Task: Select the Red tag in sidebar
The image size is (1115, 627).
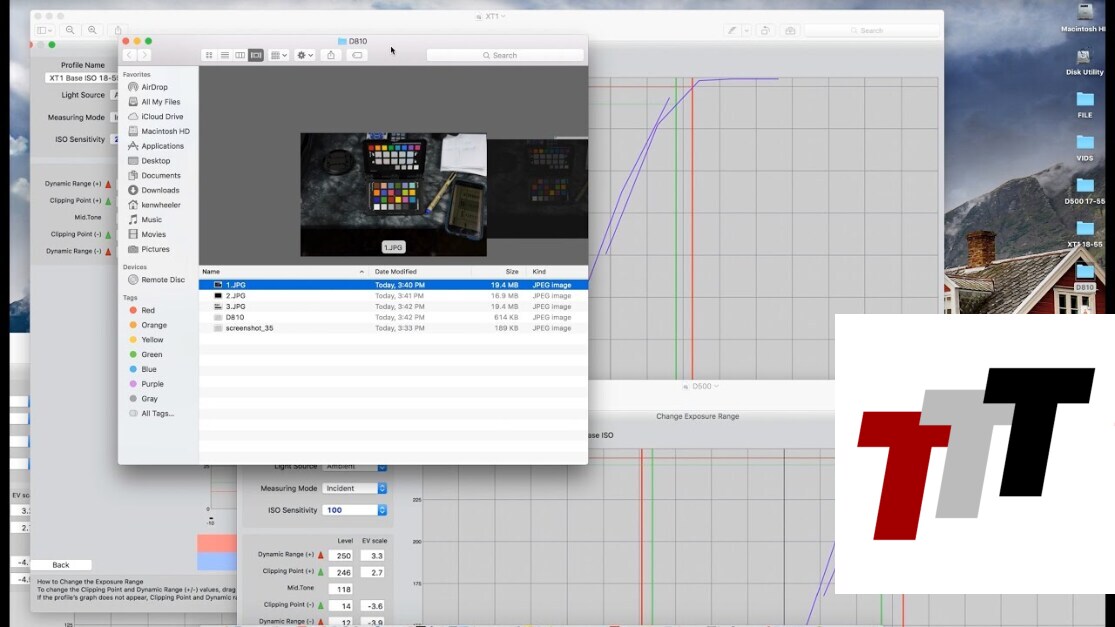Action: pyautogui.click(x=148, y=311)
